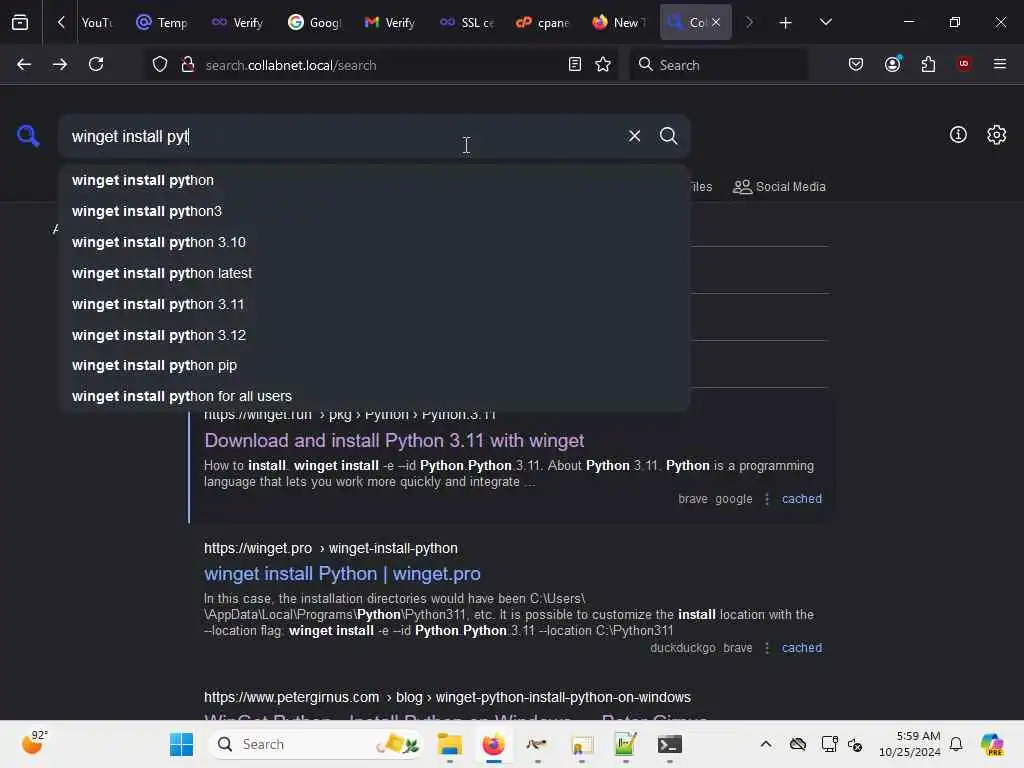Open uBlock Origin extension icon
Screen dimensions: 1024x768
tap(963, 64)
